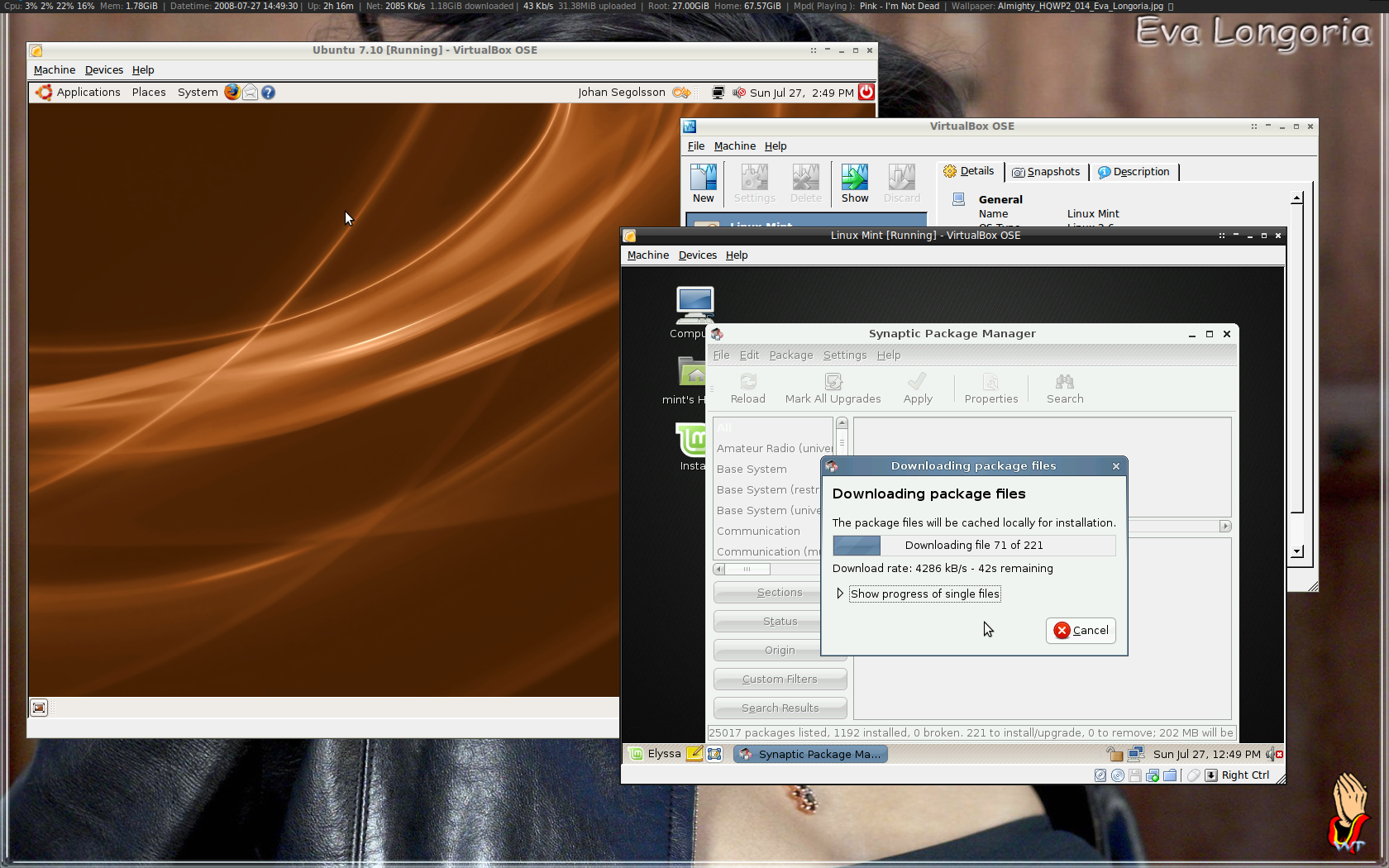Open System menu in Ubuntu guest
Screen dimensions: 1389x868
pyautogui.click(x=198, y=92)
